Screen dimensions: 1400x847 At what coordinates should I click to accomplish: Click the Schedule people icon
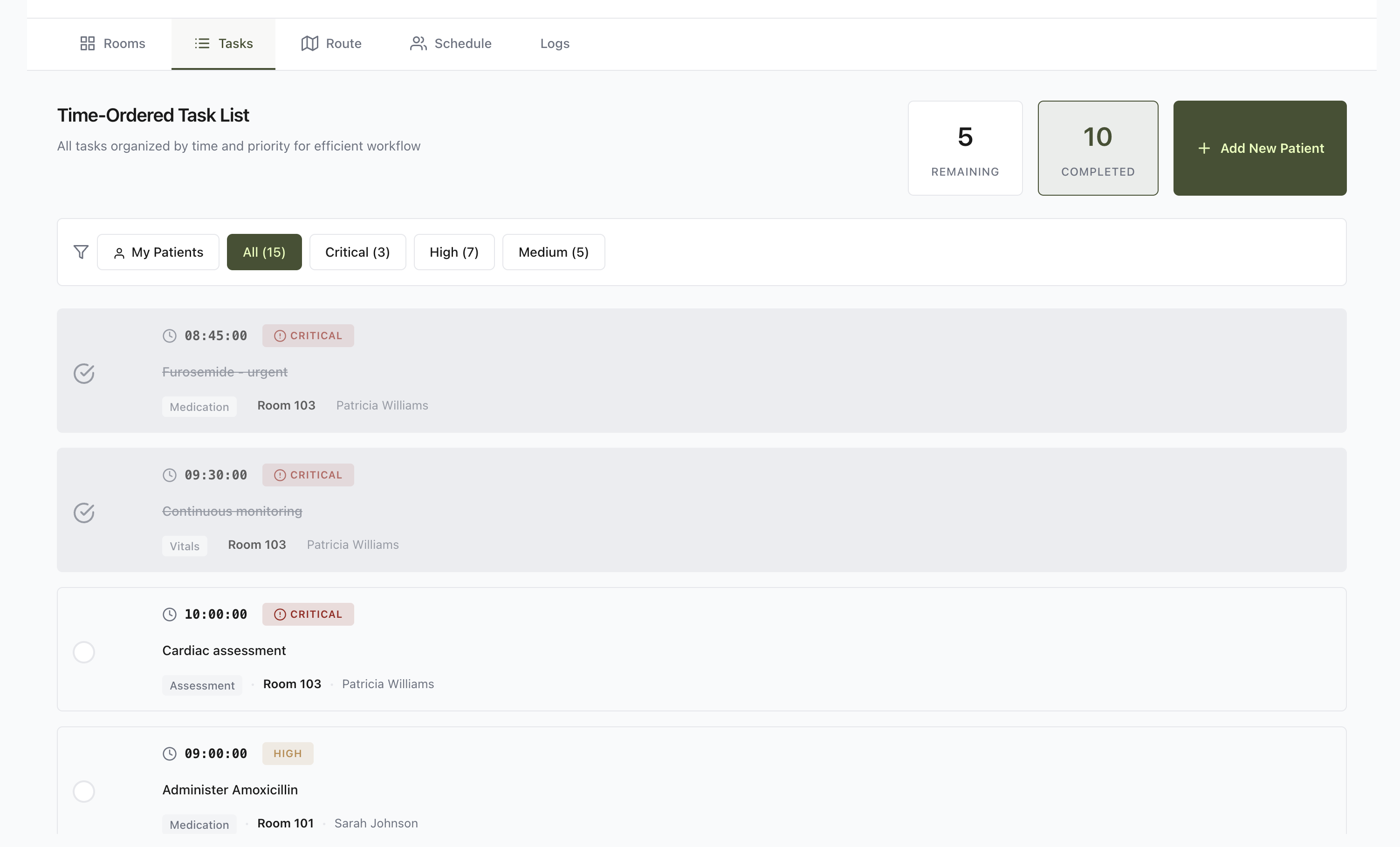click(418, 44)
